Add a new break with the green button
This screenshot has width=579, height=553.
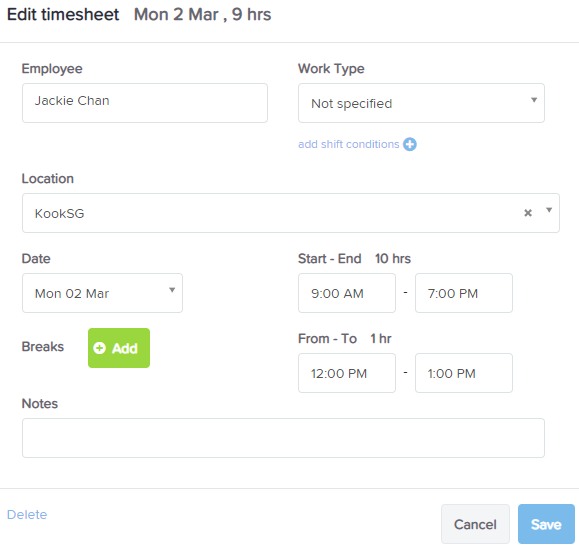119,348
